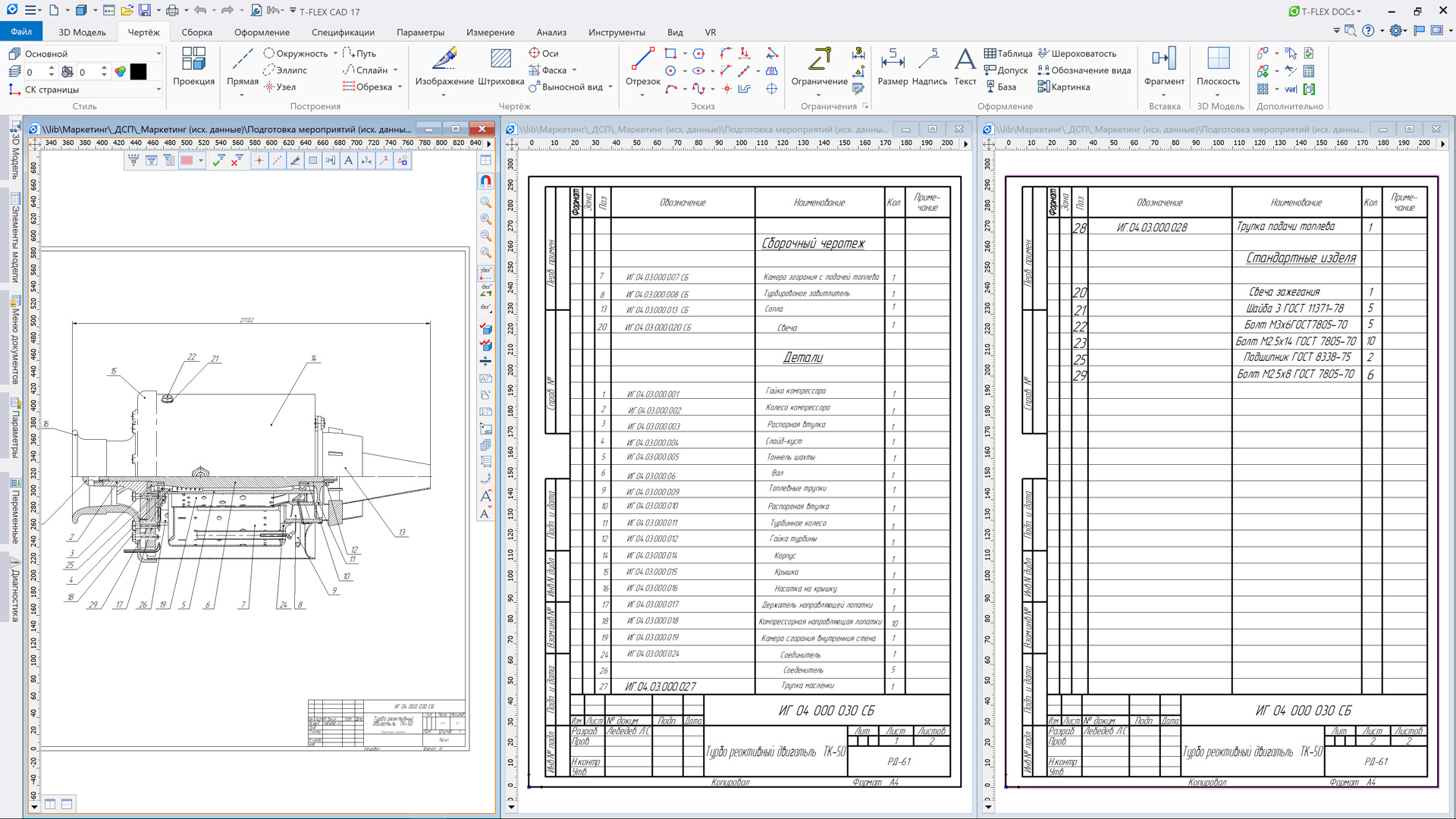This screenshot has height=819, width=1456.
Task: Insert a Картинка picture
Action: pos(1064,87)
